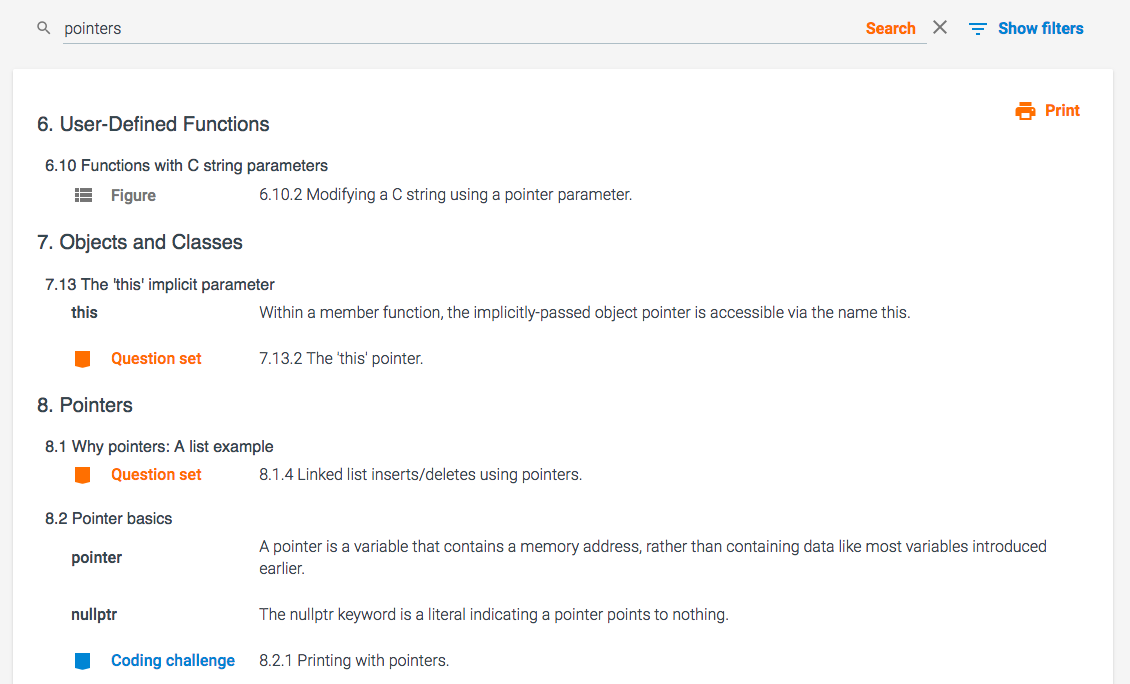Click the Figure table icon
The image size is (1130, 684).
click(x=84, y=196)
